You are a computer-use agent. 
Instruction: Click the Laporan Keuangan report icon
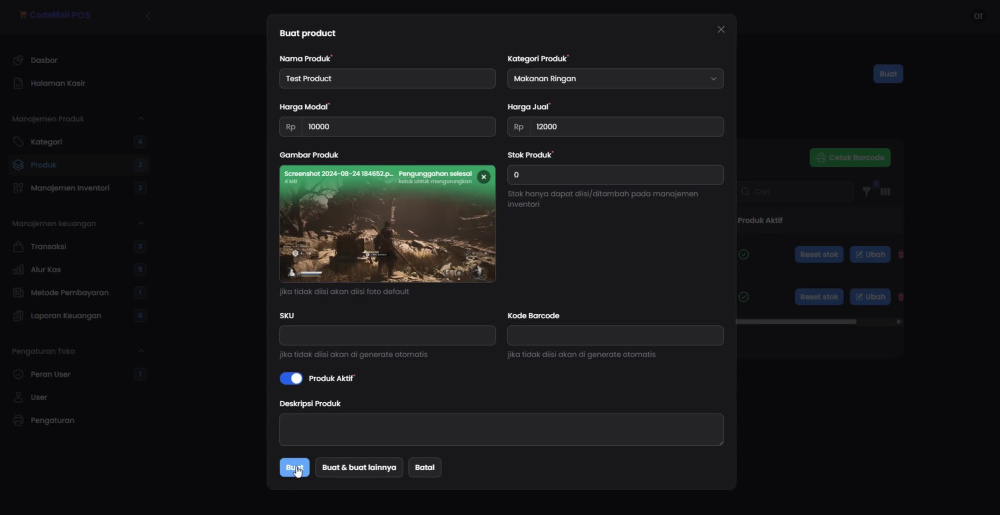[18, 315]
